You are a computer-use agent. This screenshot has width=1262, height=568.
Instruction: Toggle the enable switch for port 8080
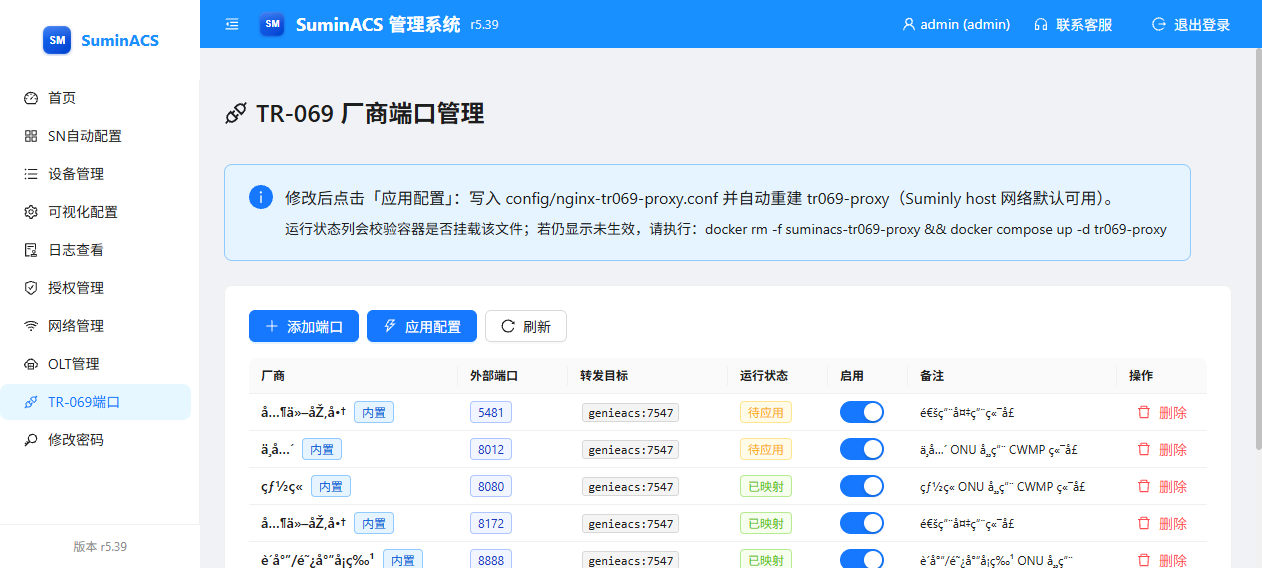pyautogui.click(x=862, y=486)
